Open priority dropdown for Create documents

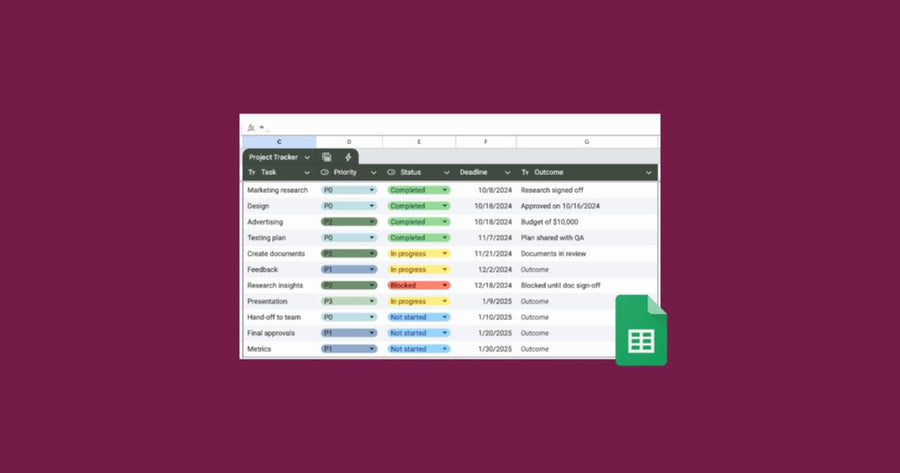(349, 254)
